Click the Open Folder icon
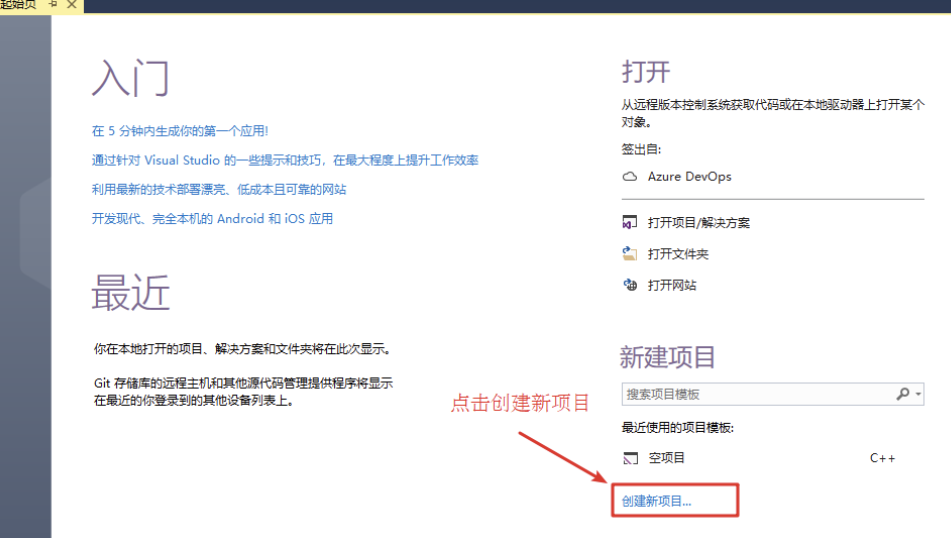The width and height of the screenshot is (951, 538). pyautogui.click(x=630, y=254)
